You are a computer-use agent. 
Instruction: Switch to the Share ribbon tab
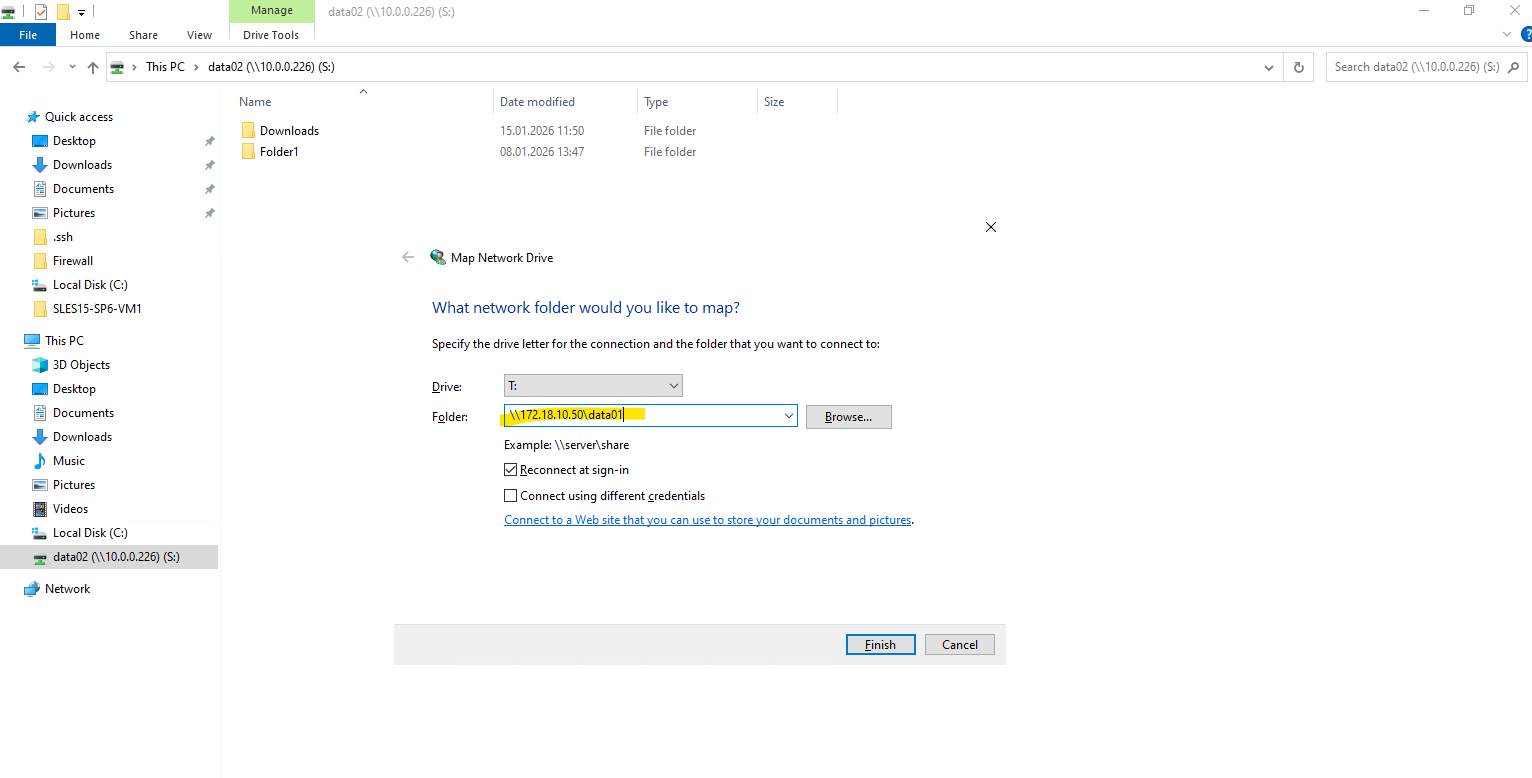click(x=143, y=35)
